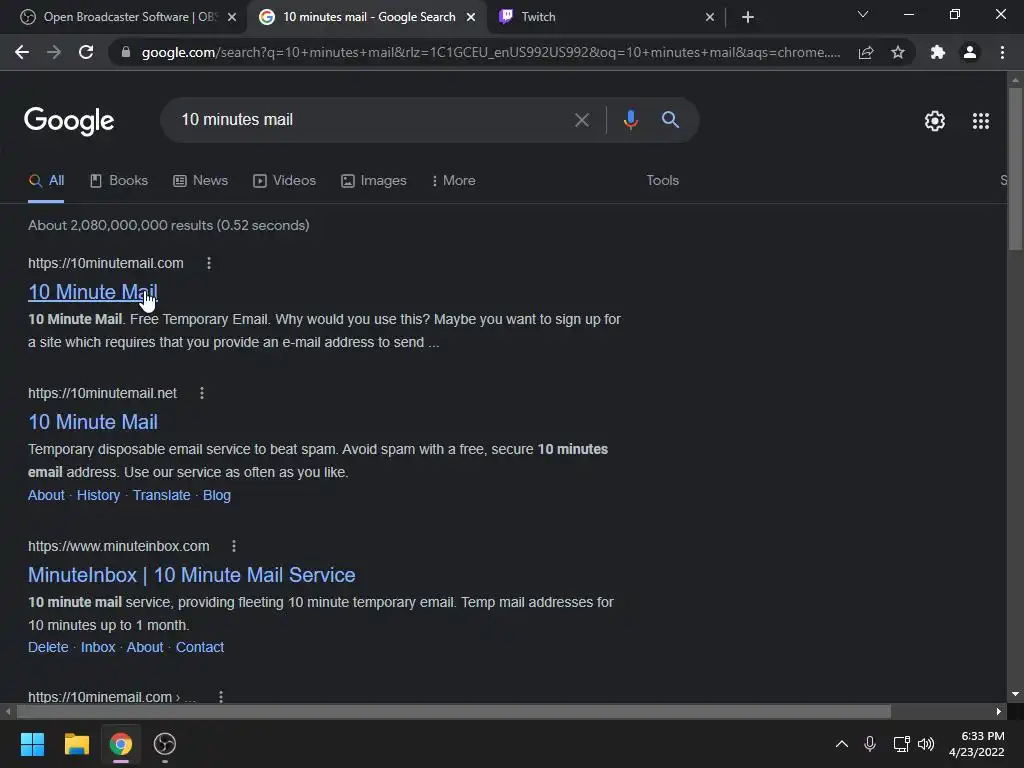Image resolution: width=1024 pixels, height=768 pixels.
Task: Open options for the minuteinbox.com result
Action: (234, 546)
